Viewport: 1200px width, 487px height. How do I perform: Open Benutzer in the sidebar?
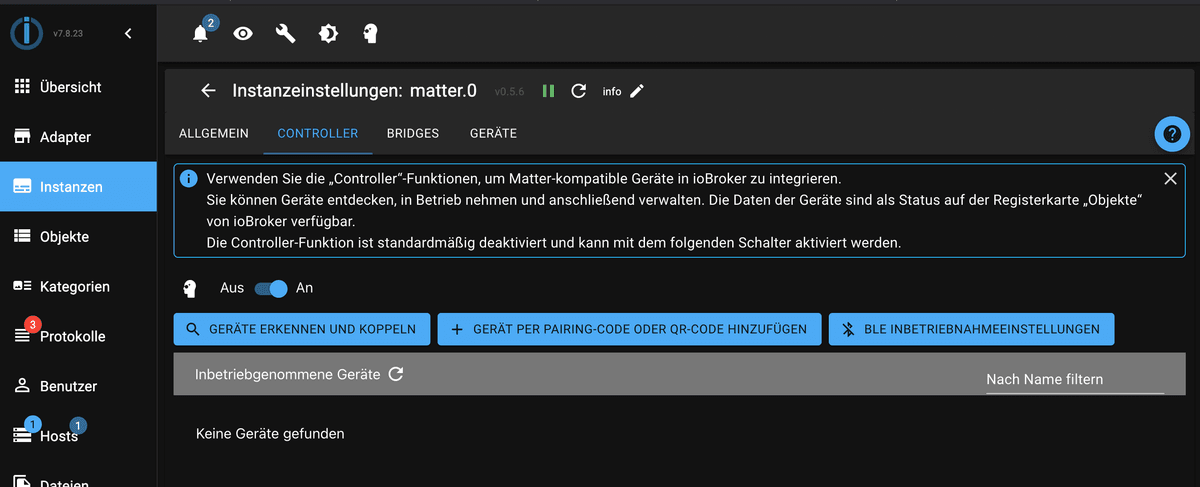(x=78, y=386)
